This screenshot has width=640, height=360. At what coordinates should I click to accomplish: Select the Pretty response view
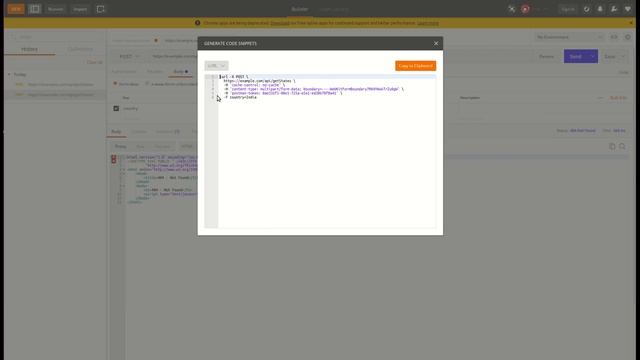point(120,146)
